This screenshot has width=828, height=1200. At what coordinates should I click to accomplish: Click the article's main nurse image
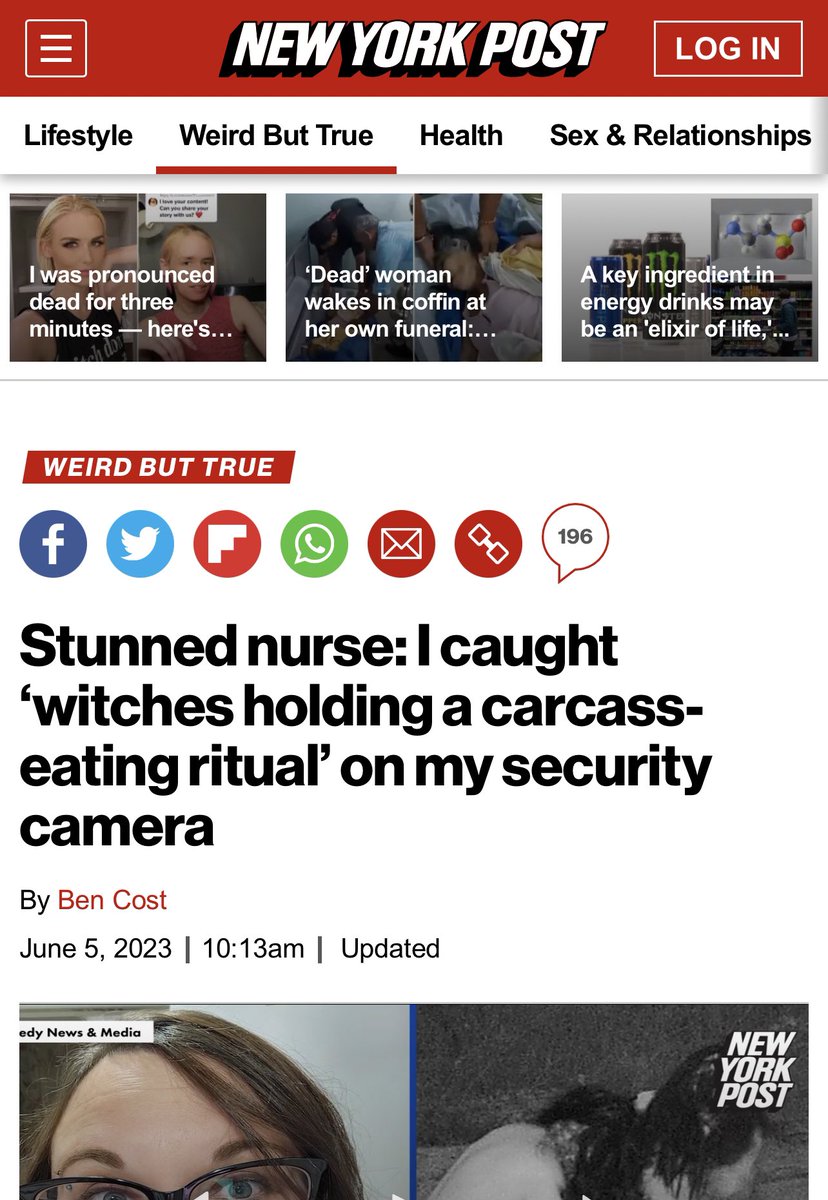[x=414, y=1102]
